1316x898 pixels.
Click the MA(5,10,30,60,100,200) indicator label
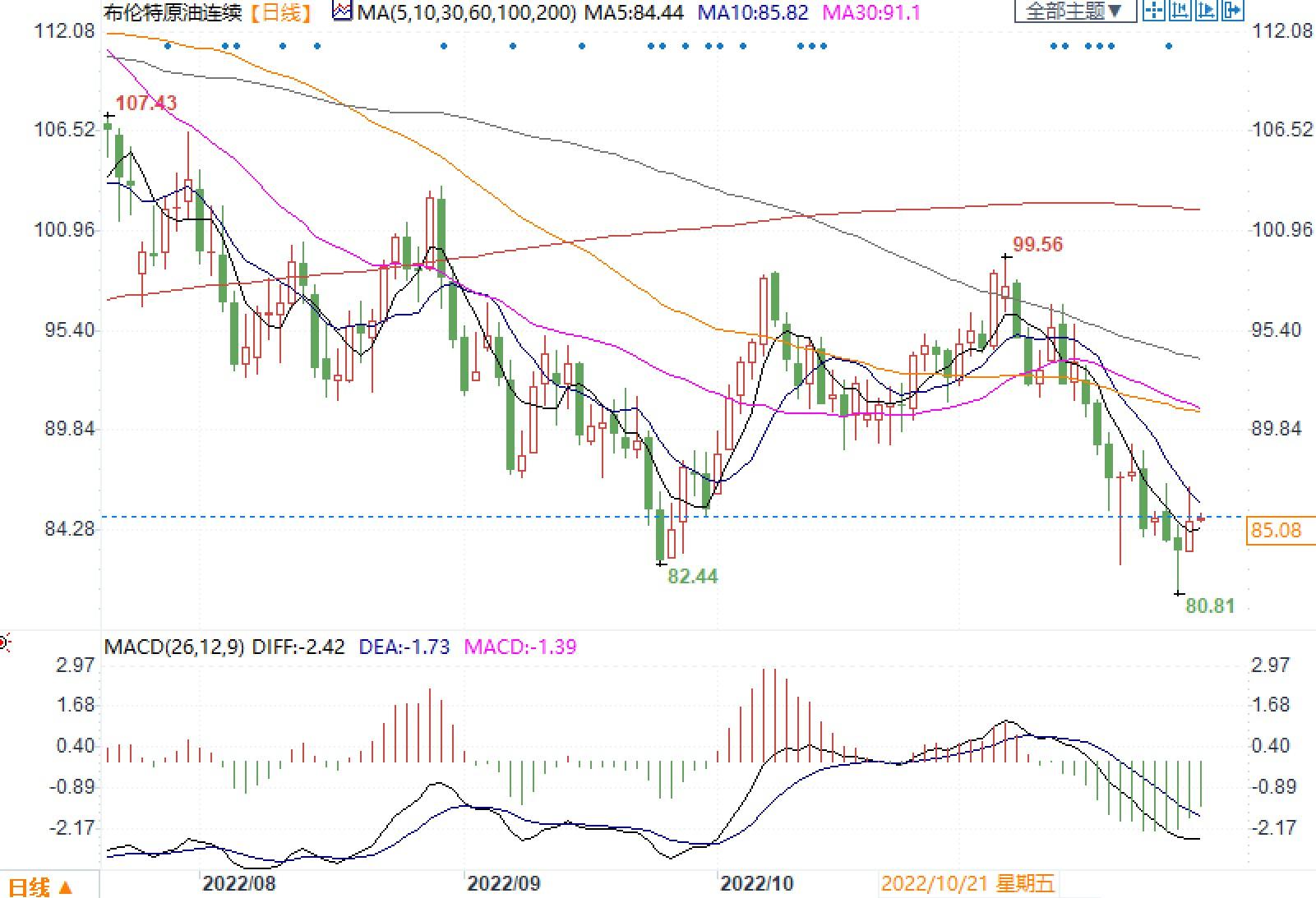[466, 12]
